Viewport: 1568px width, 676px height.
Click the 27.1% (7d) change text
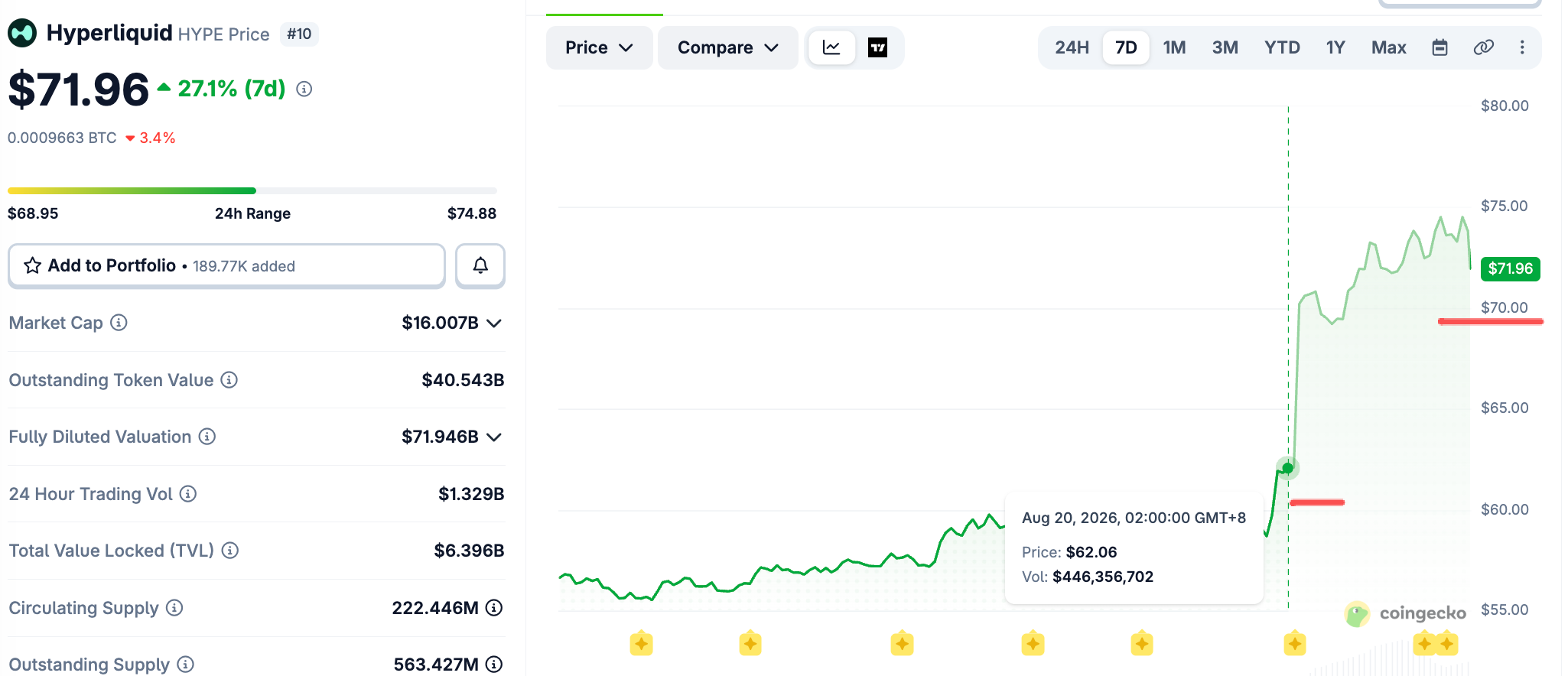click(x=232, y=89)
